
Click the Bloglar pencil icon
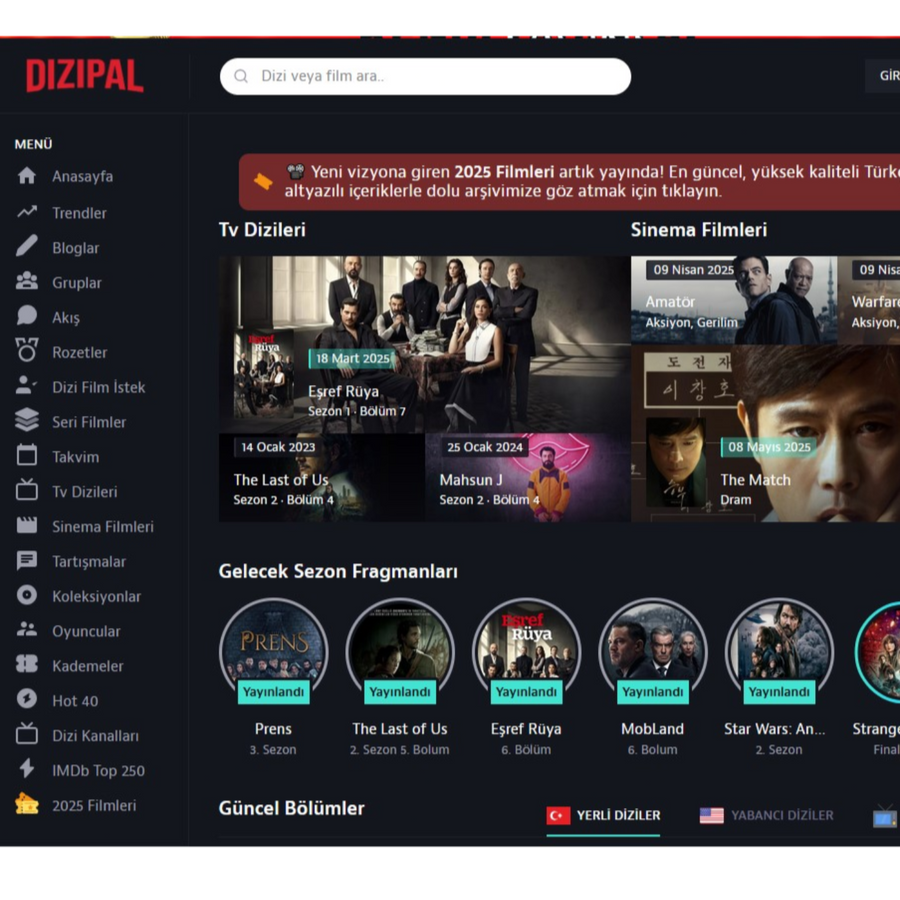(26, 246)
